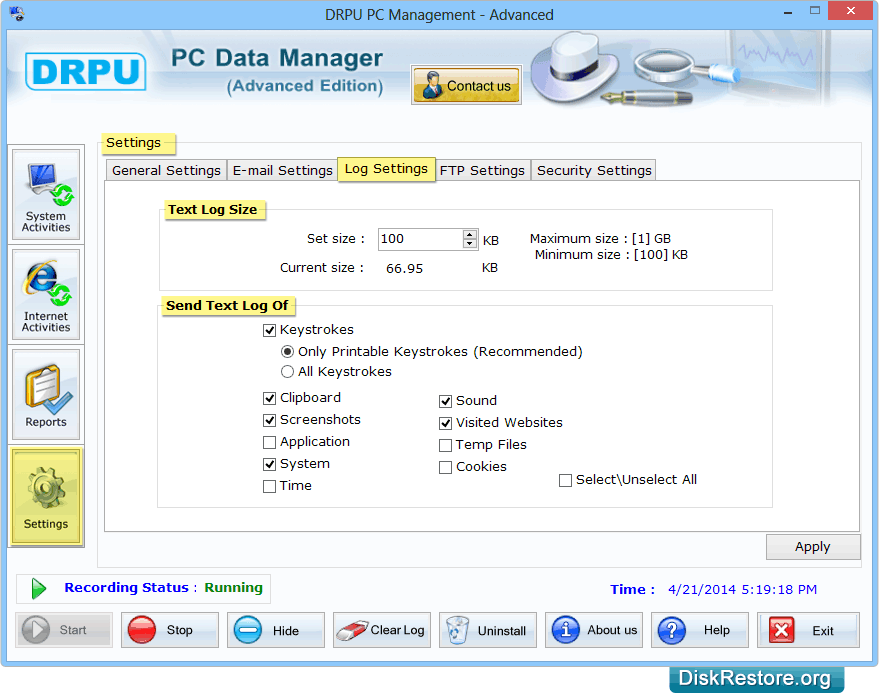879x693 pixels.
Task: Uncheck the Sound checkbox
Action: (x=446, y=401)
